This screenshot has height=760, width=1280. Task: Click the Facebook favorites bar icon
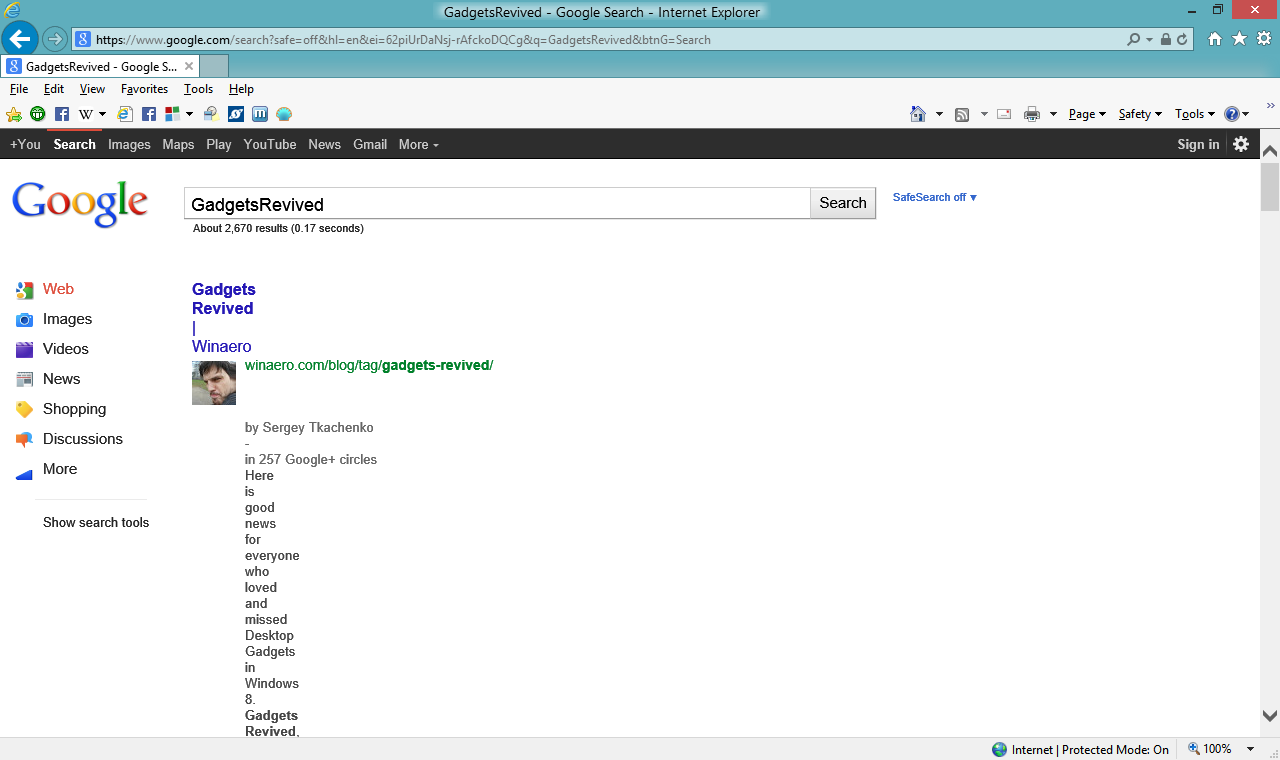click(x=62, y=114)
